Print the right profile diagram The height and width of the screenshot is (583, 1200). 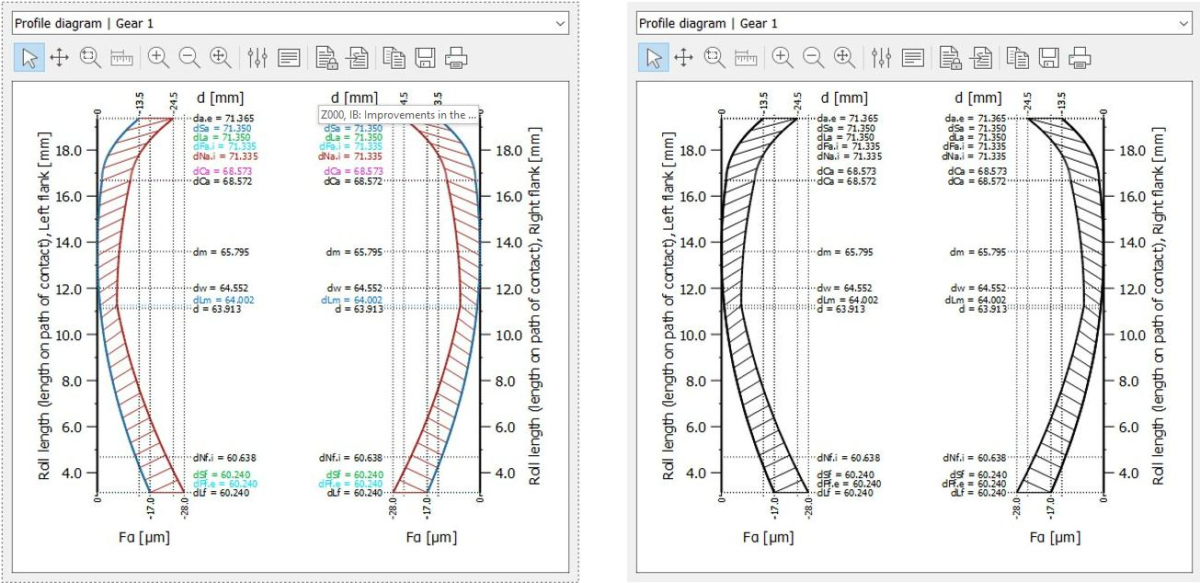[x=1080, y=58]
